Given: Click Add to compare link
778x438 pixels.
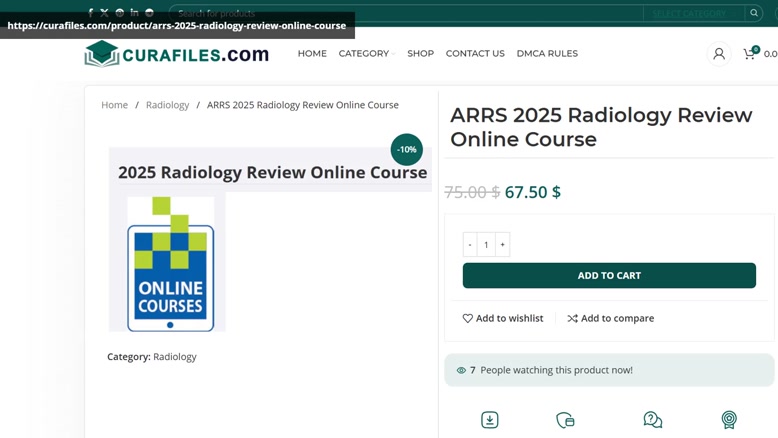Looking at the screenshot, I should [611, 318].
